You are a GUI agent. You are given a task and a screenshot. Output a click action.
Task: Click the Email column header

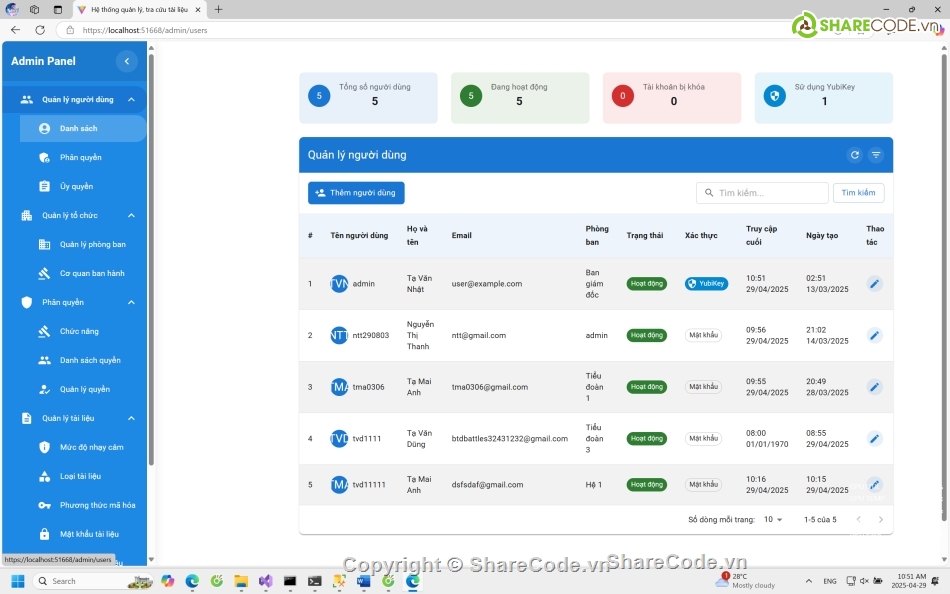[x=462, y=235]
